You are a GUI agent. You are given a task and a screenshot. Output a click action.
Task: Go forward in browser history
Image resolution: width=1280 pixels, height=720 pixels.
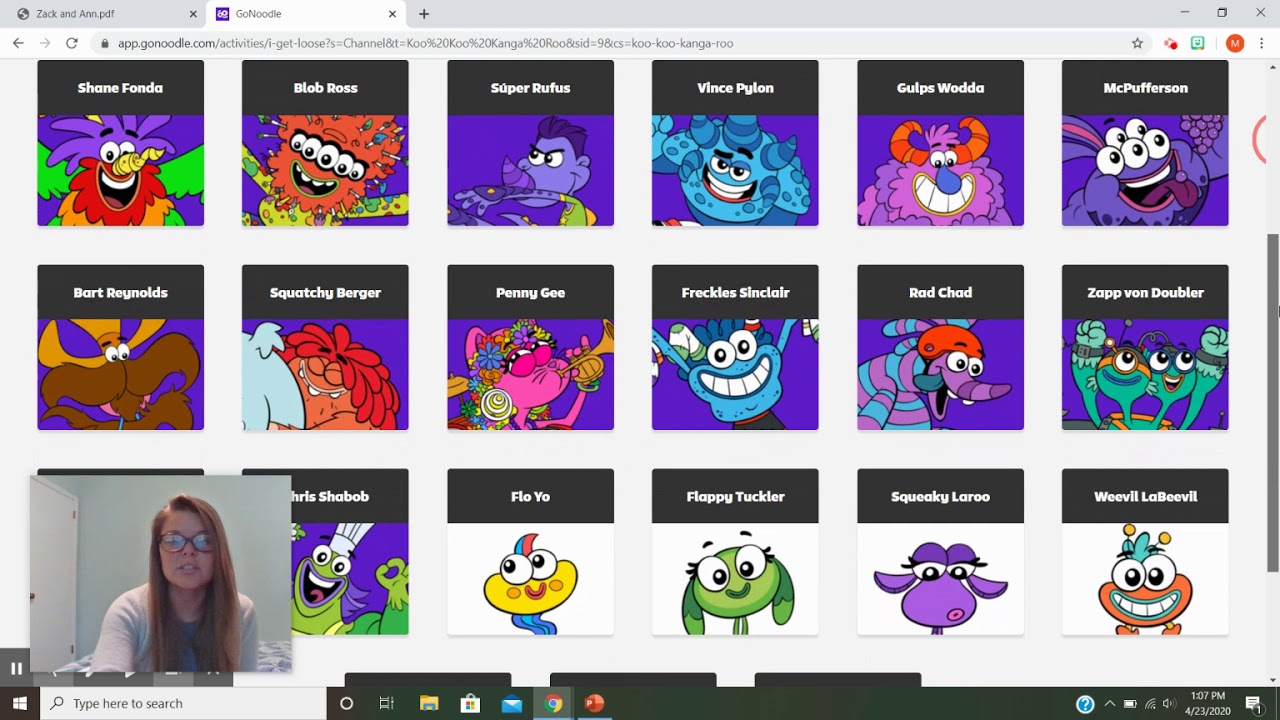pyautogui.click(x=44, y=43)
